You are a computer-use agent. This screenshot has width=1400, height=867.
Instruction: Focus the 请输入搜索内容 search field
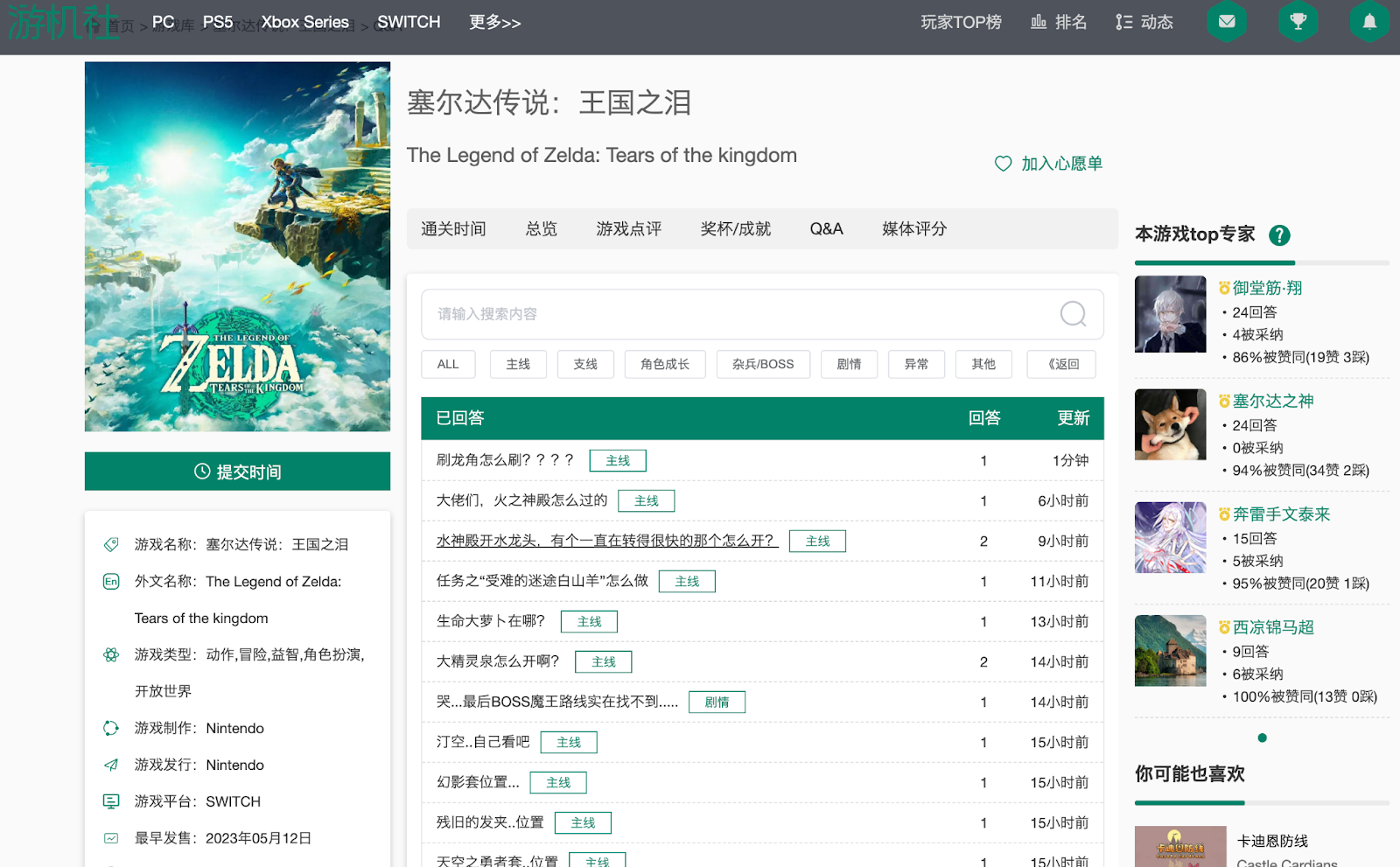[x=762, y=314]
